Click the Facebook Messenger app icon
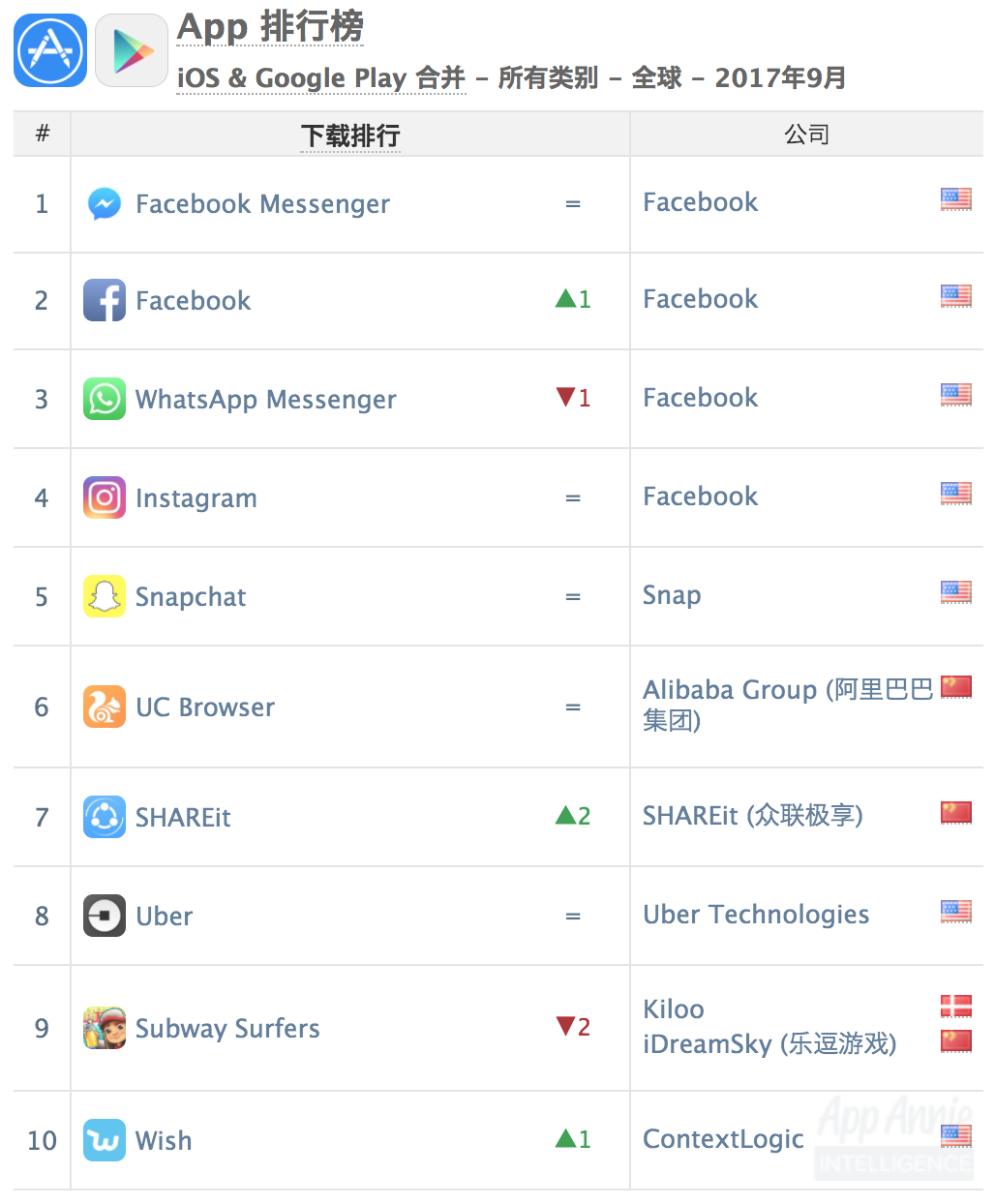The width and height of the screenshot is (995, 1204). tap(105, 204)
